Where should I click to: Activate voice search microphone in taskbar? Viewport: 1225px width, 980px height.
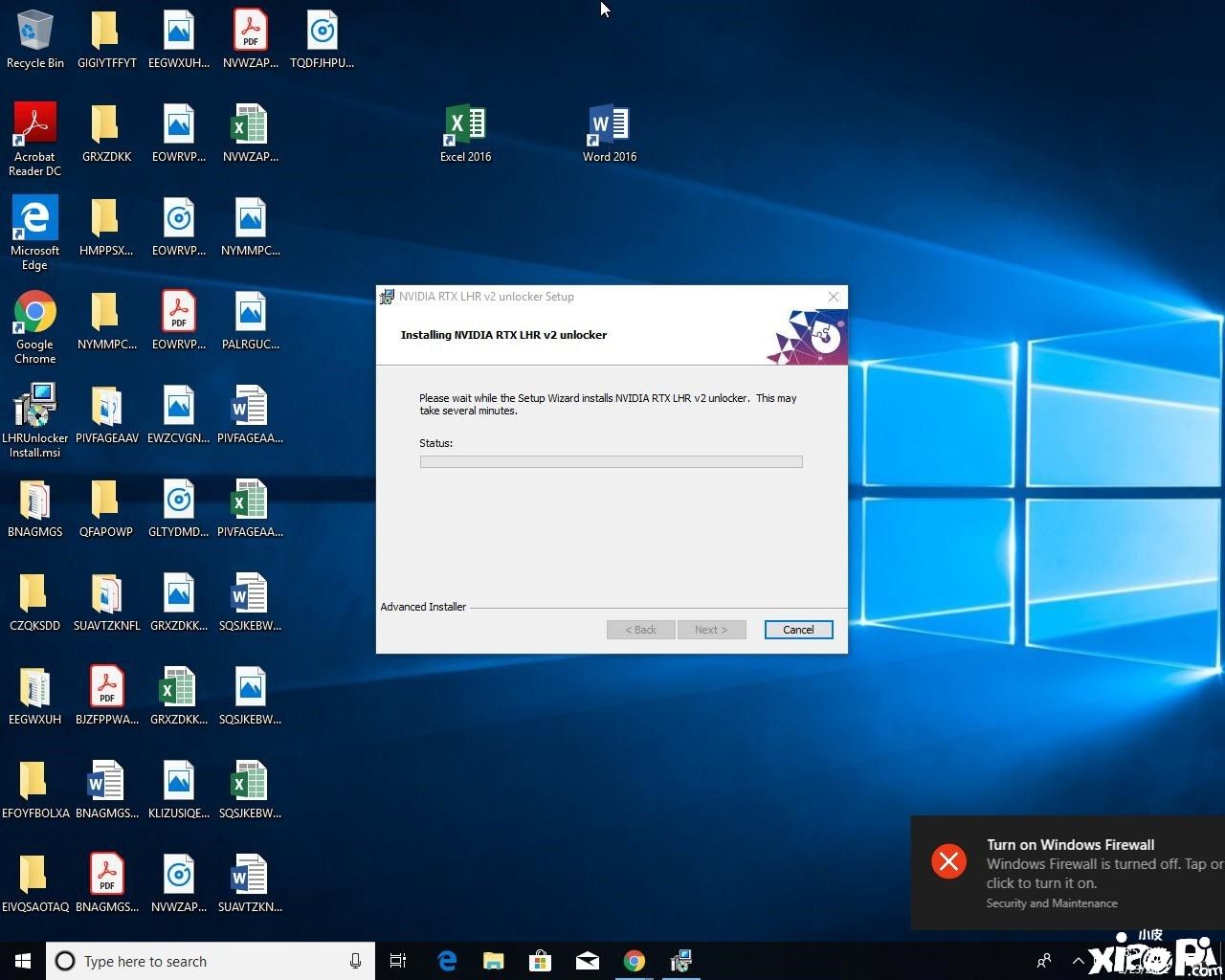[355, 961]
